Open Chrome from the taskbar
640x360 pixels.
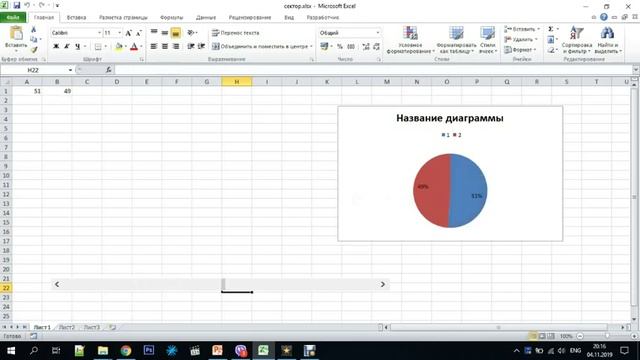point(126,351)
